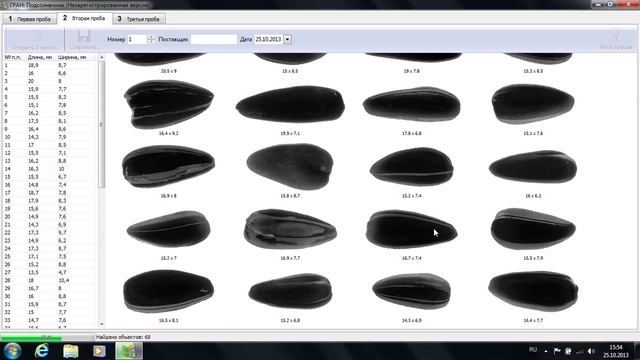The image size is (640, 360).
Task: Click the network signal tray icon
Action: pyautogui.click(x=580, y=351)
